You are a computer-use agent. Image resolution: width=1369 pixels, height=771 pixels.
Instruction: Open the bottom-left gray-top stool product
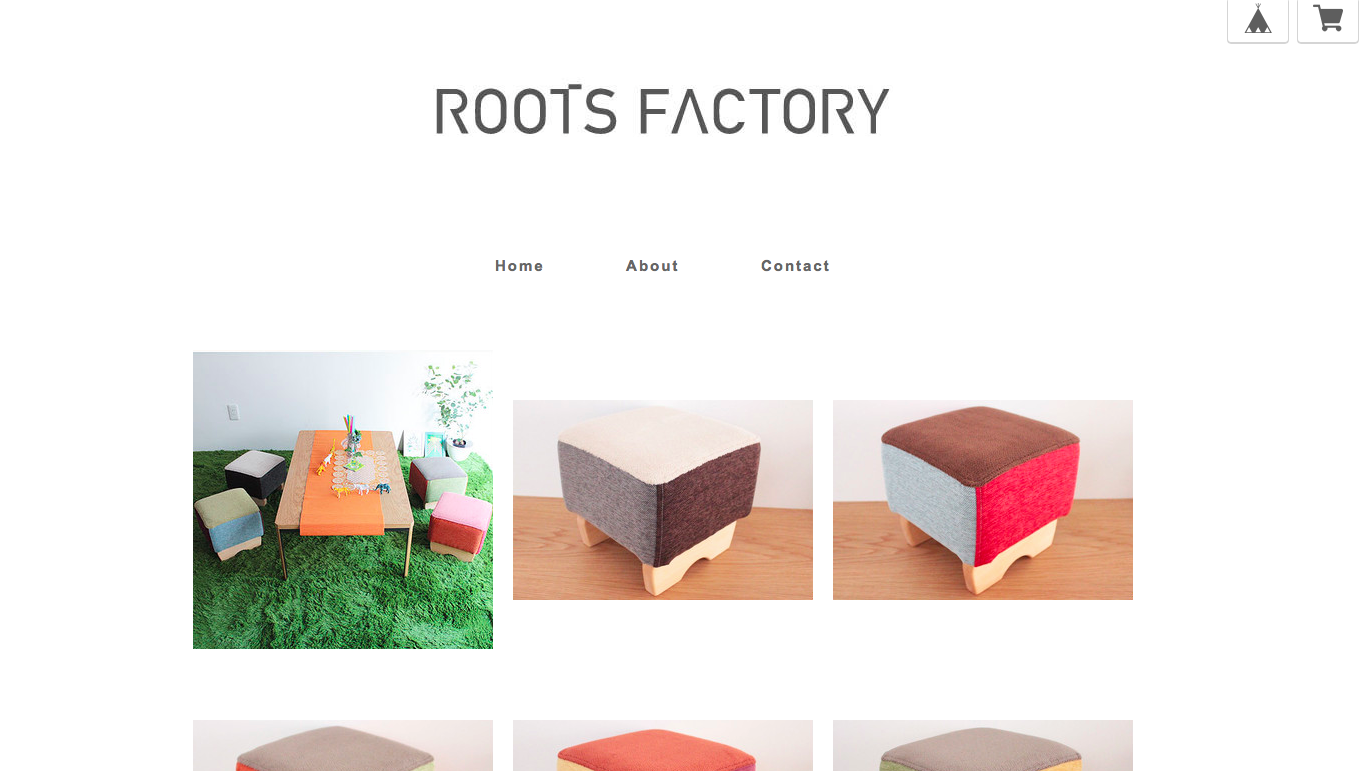[343, 745]
